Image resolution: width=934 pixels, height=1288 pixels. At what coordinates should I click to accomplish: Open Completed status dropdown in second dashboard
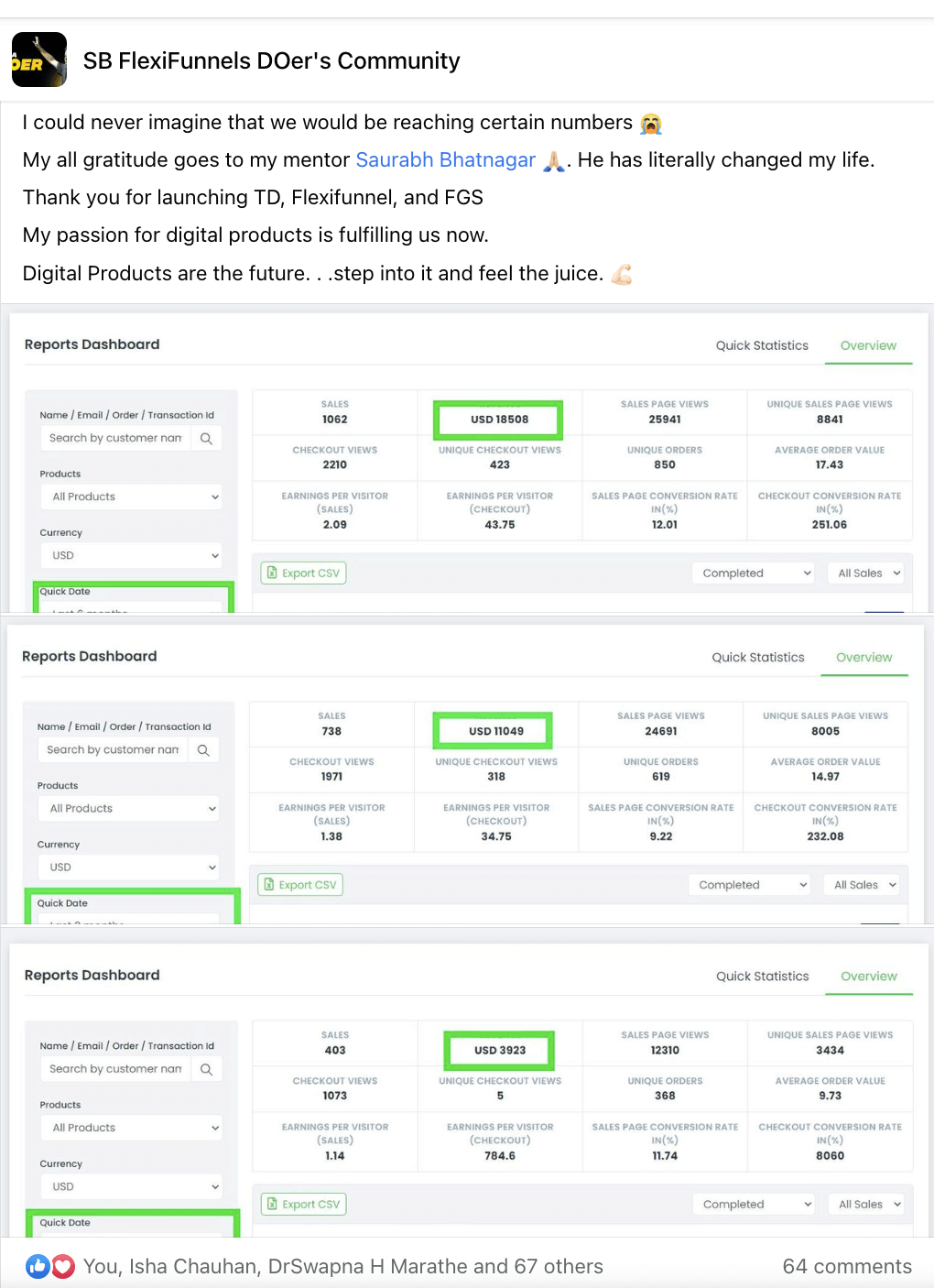click(749, 885)
